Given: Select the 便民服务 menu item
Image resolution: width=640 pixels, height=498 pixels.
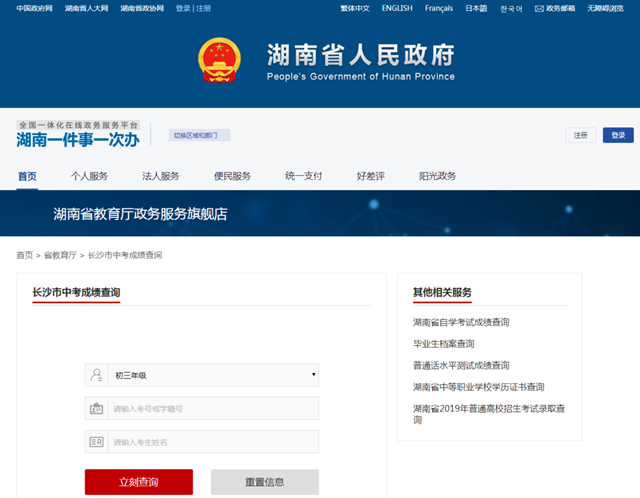Looking at the screenshot, I should tap(232, 176).
